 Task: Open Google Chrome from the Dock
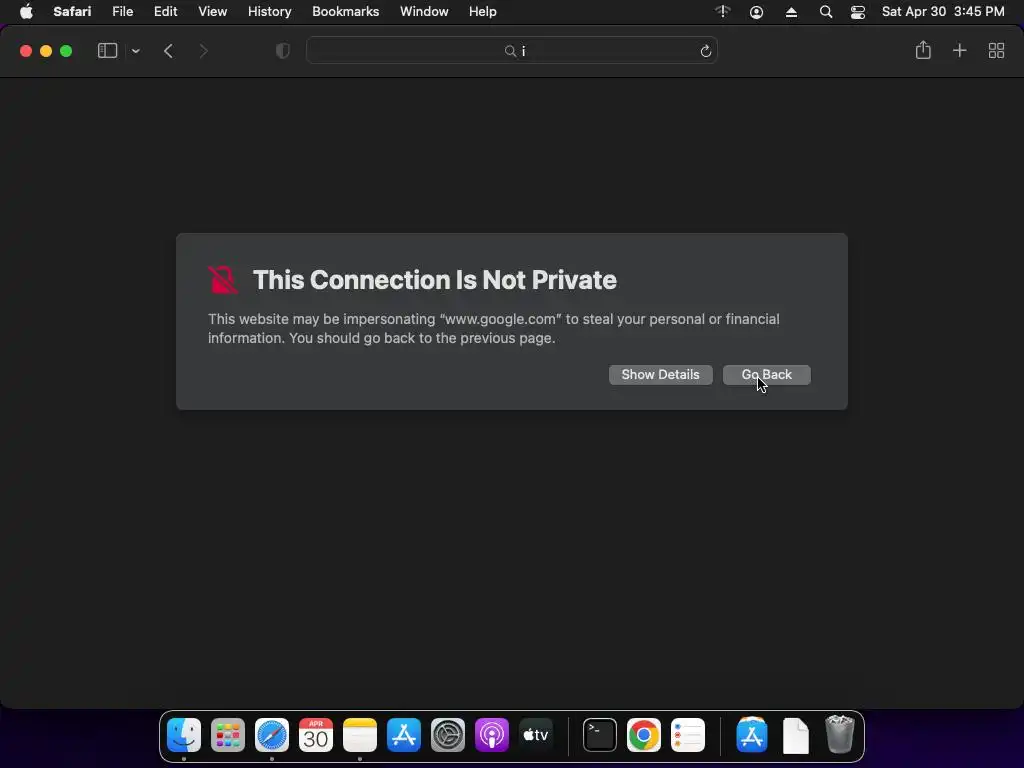(x=644, y=735)
